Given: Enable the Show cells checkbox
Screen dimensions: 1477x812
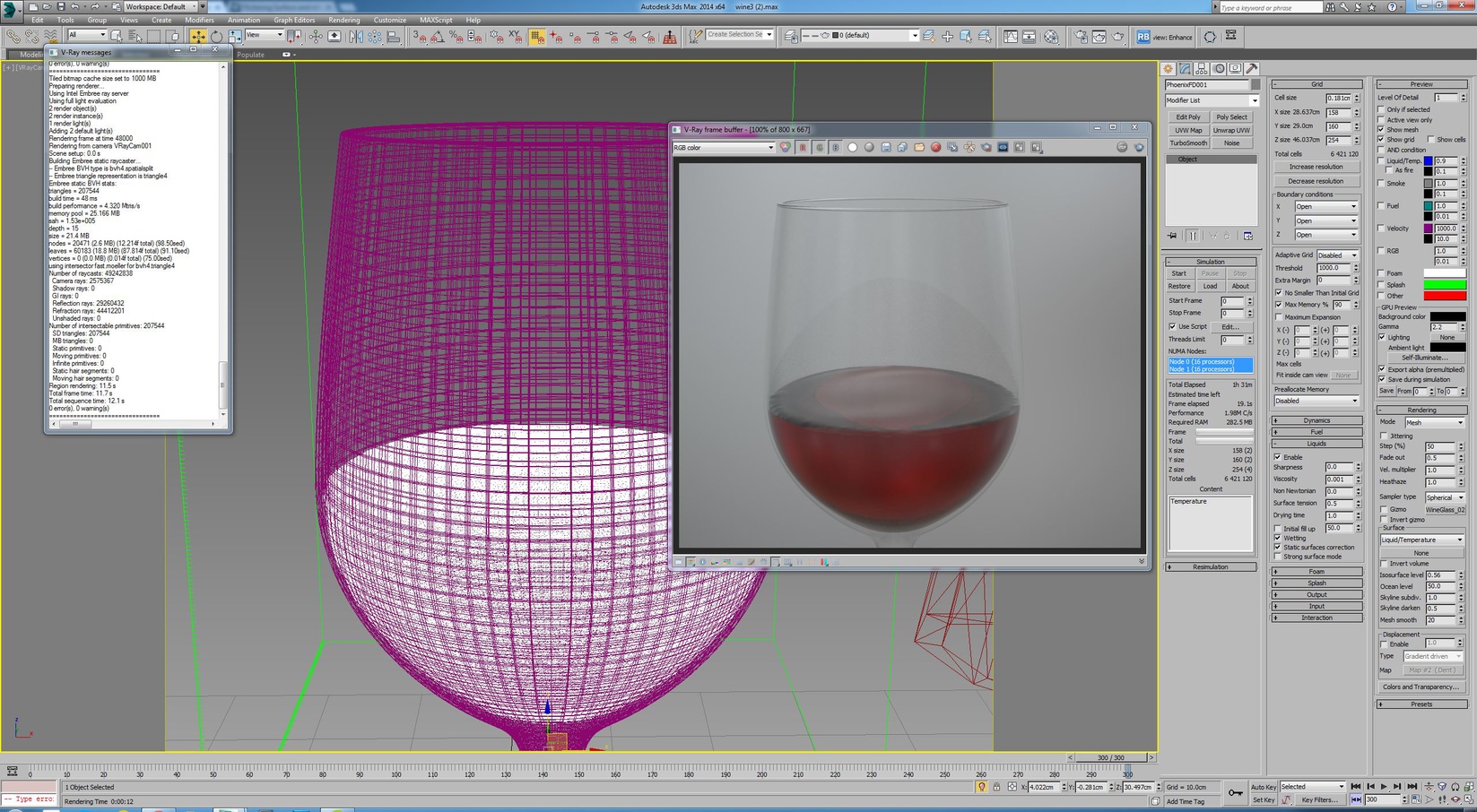Looking at the screenshot, I should pyautogui.click(x=1431, y=140).
